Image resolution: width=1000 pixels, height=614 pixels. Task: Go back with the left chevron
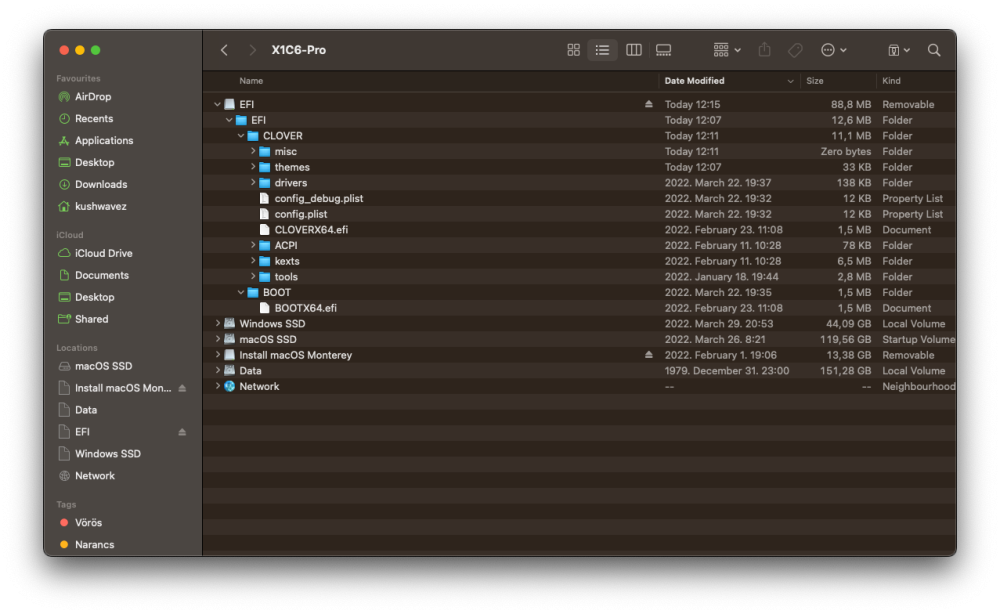coord(224,50)
